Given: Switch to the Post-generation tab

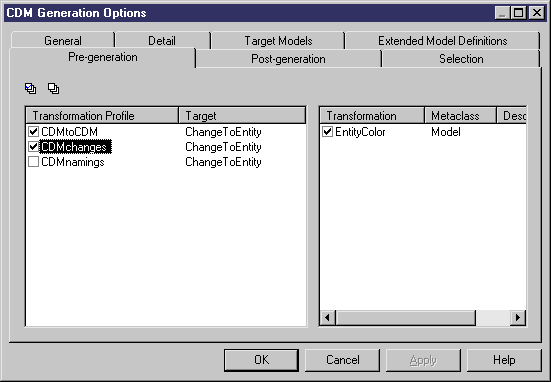Looking at the screenshot, I should point(288,59).
